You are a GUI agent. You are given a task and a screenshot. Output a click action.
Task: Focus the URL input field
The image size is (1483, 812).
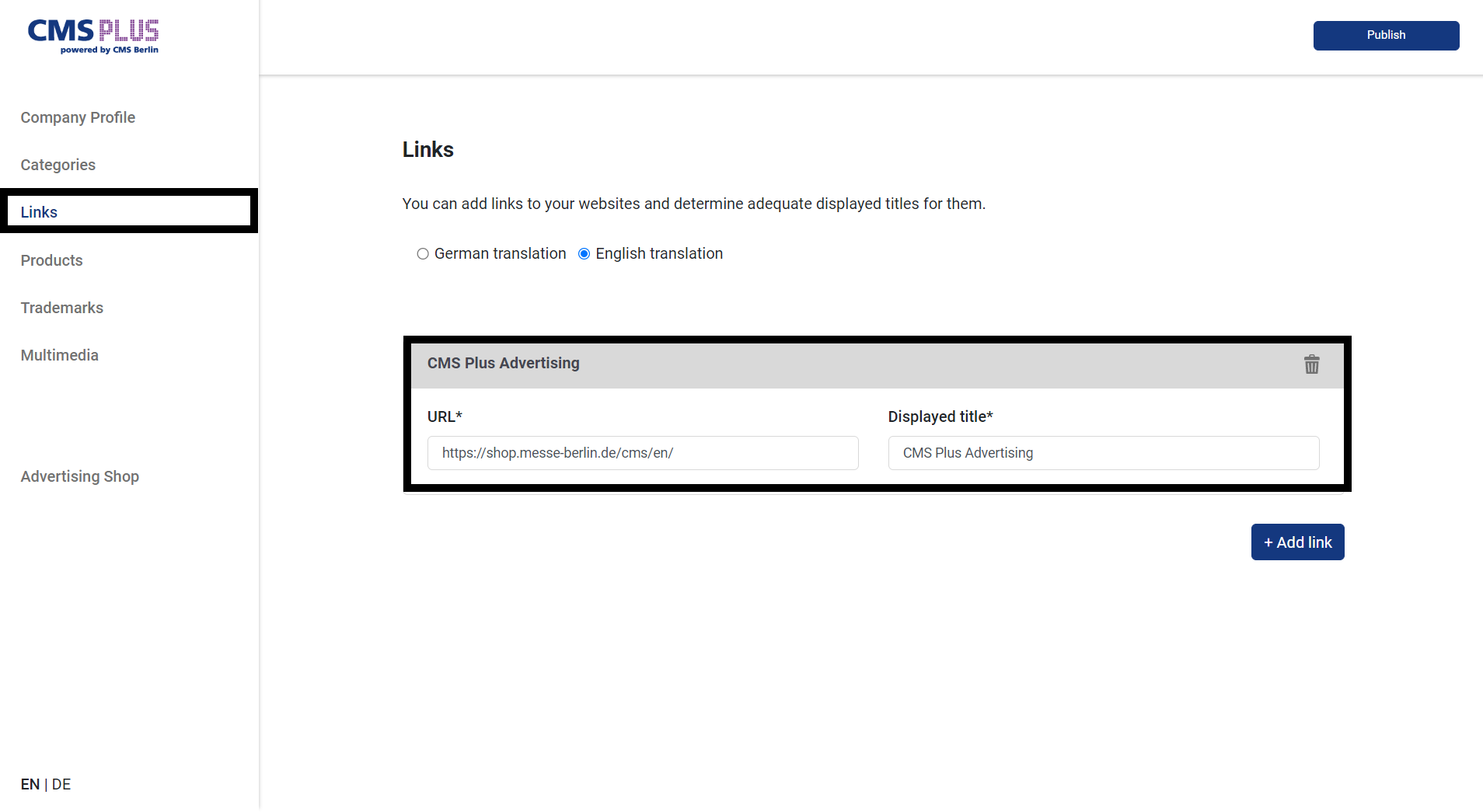click(643, 453)
